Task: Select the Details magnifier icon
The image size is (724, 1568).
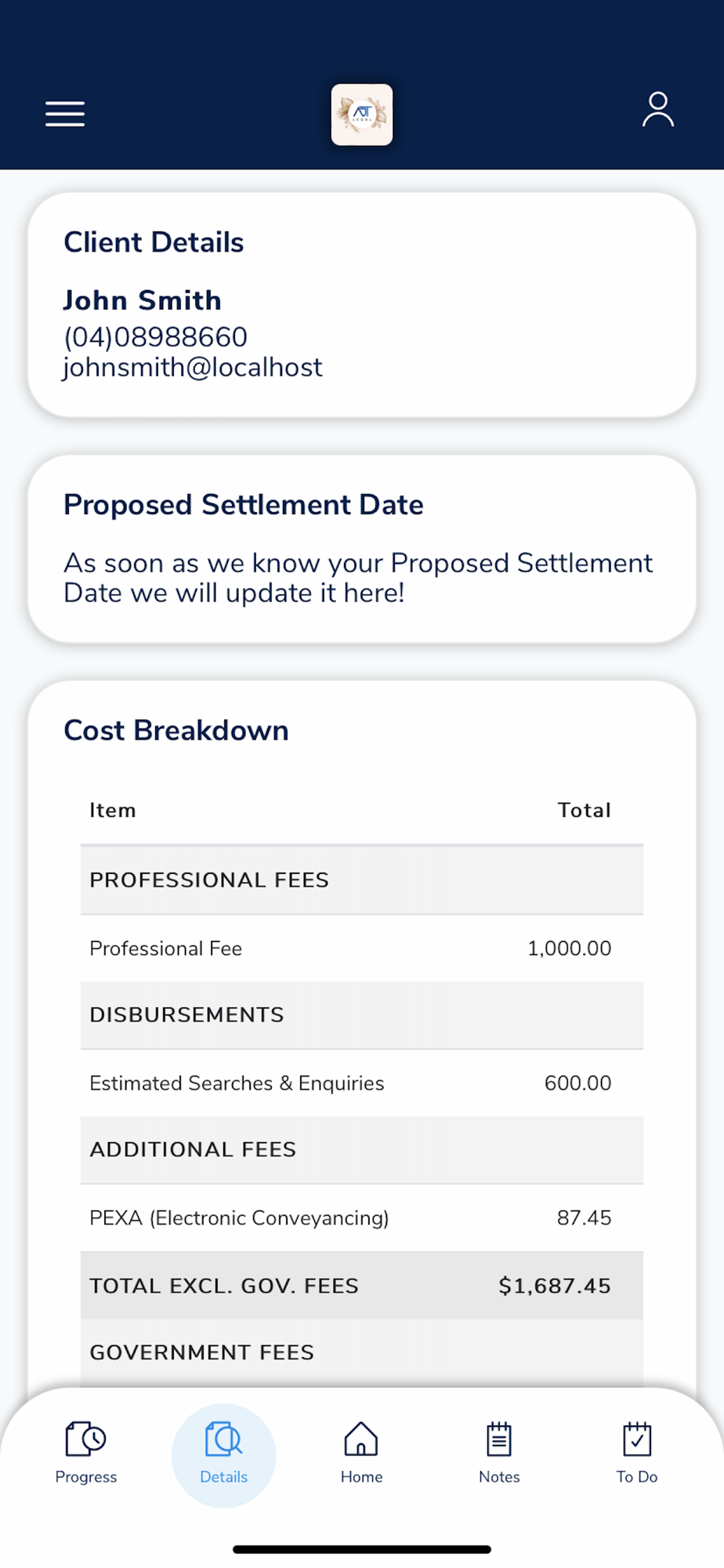Action: click(x=223, y=1439)
